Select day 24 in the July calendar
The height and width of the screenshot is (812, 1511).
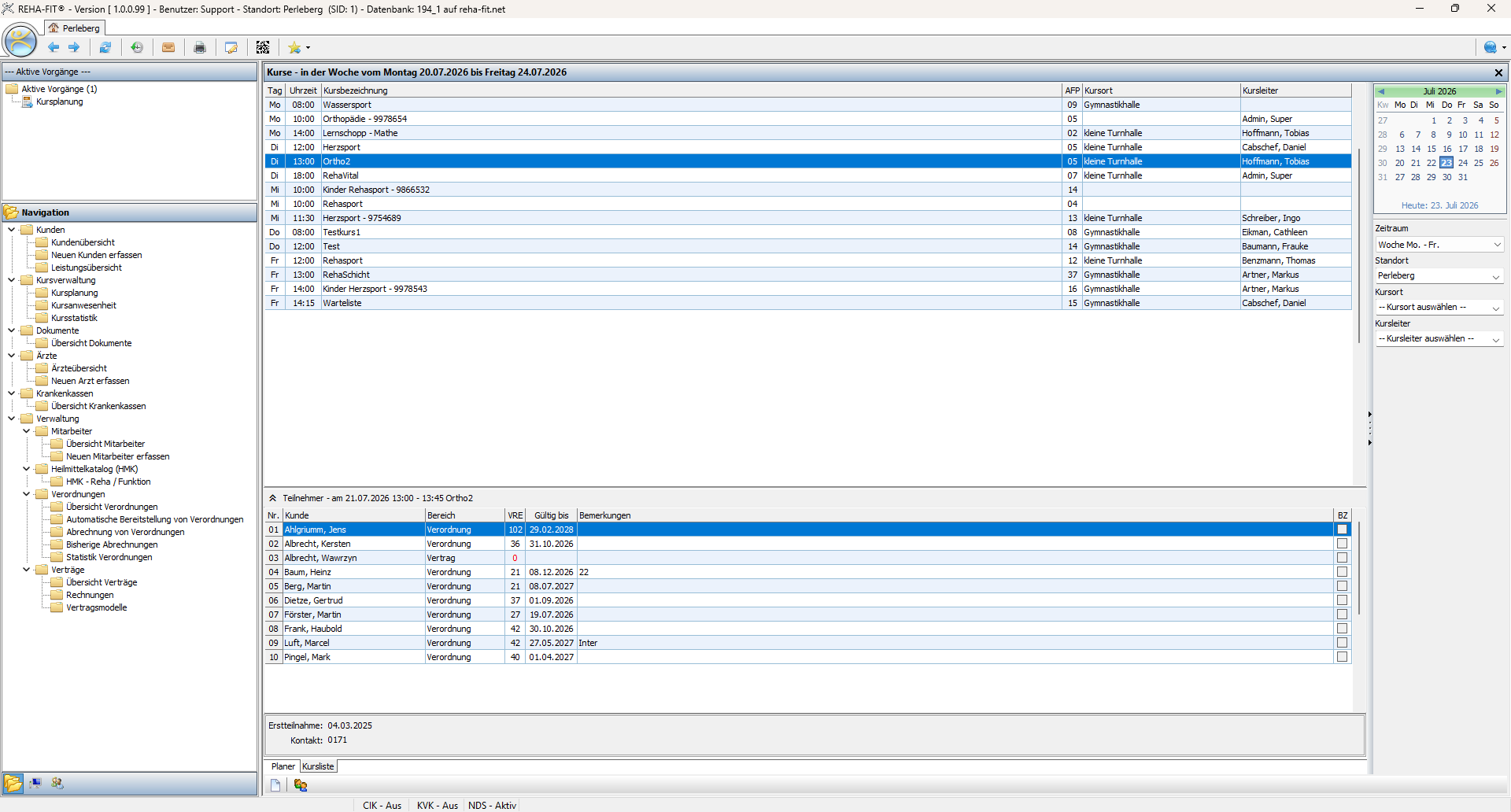tap(1463, 163)
